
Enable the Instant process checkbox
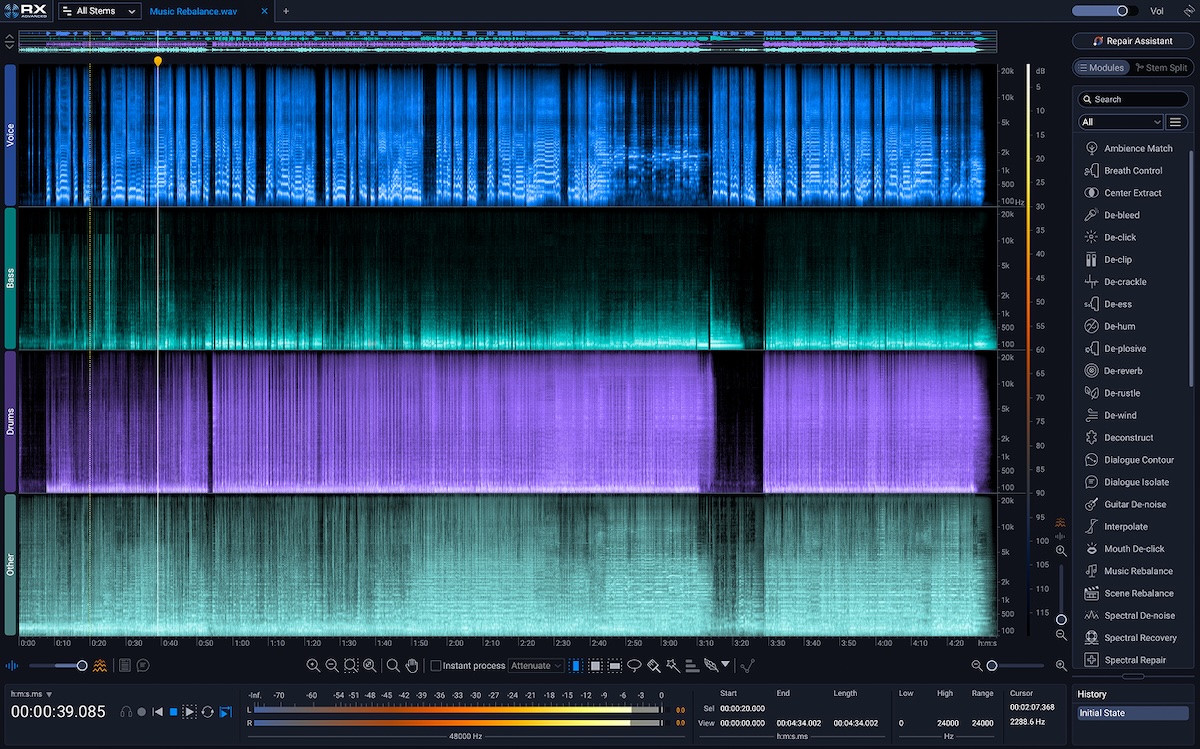[436, 665]
